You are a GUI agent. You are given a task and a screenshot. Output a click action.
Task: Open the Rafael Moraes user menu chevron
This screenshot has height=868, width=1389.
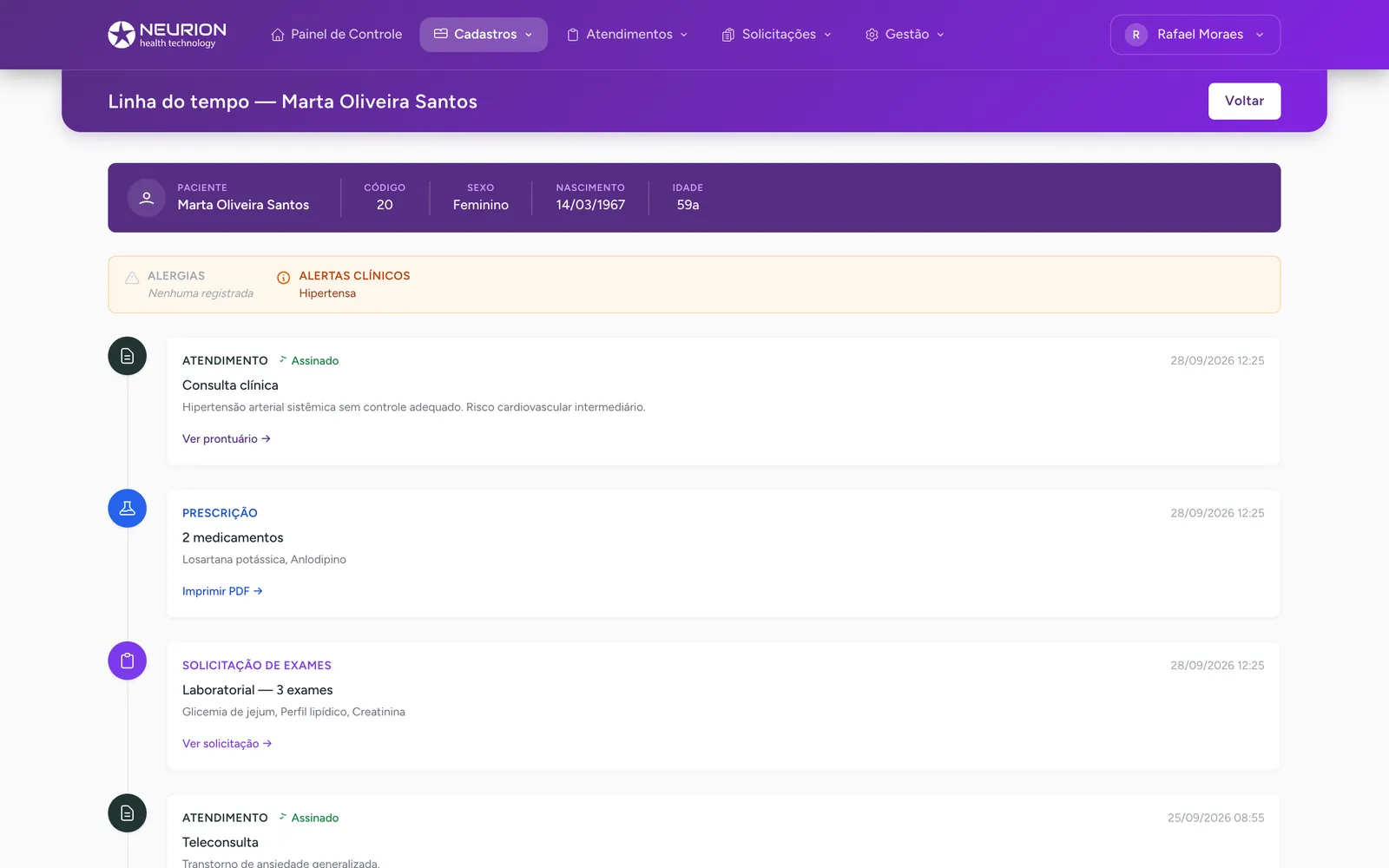(1260, 35)
